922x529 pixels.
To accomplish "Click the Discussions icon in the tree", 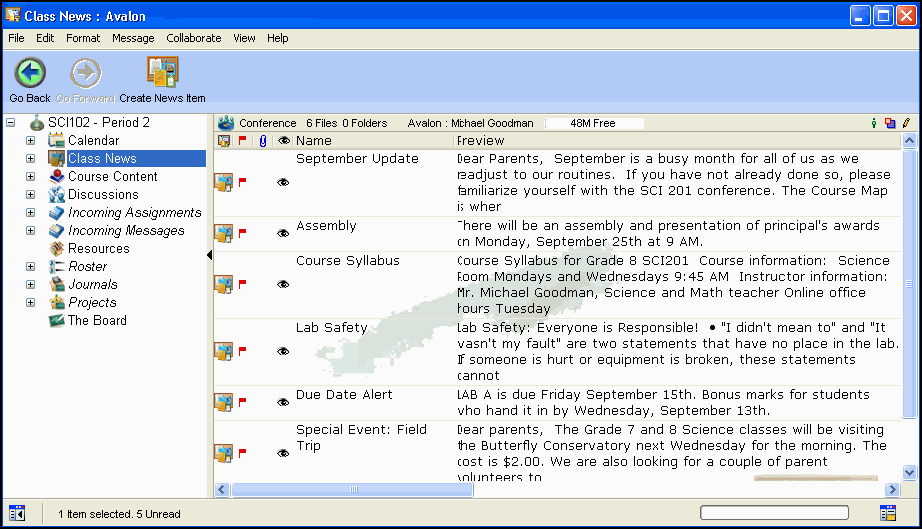I will point(57,195).
